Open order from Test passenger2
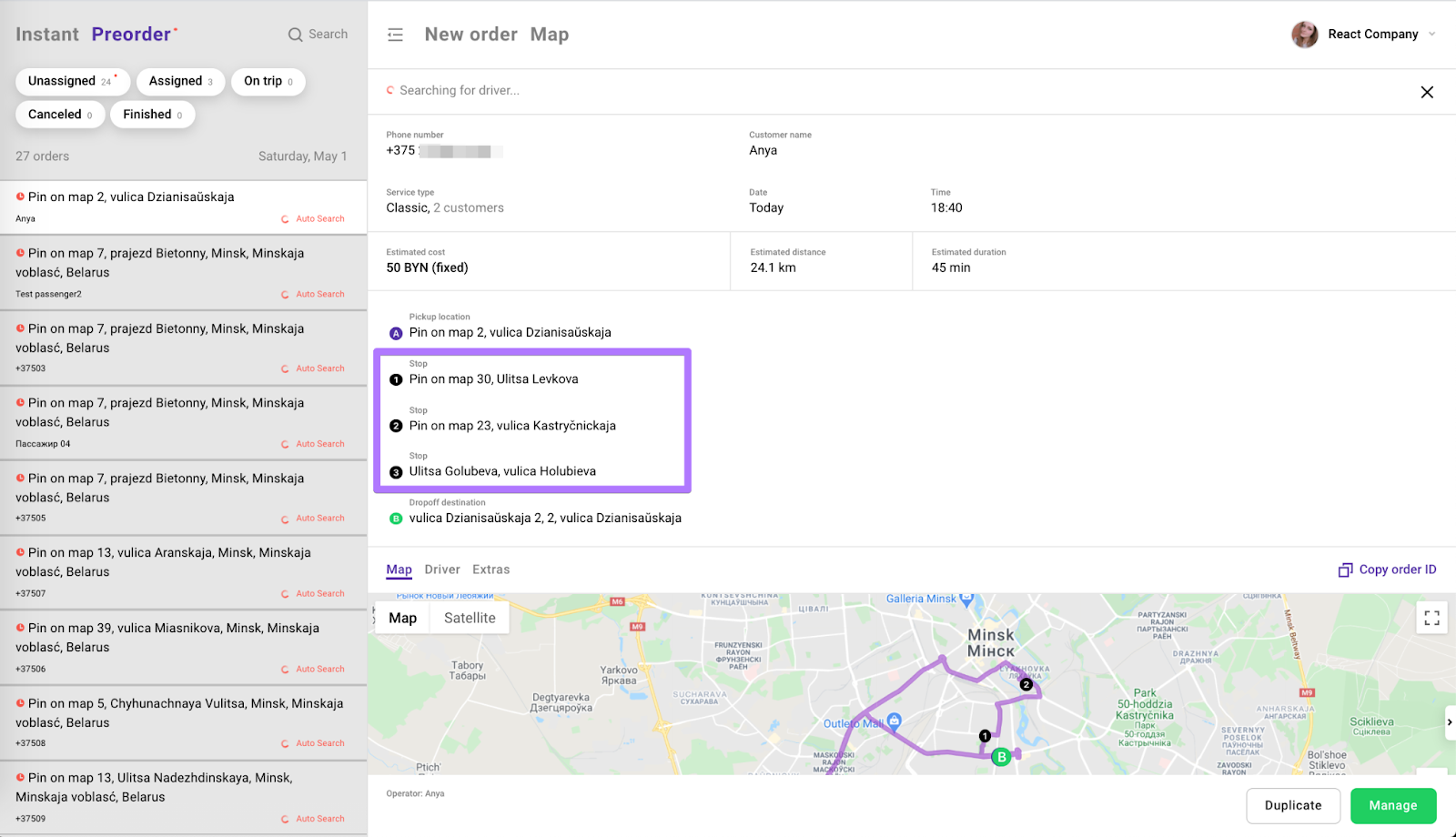The height and width of the screenshot is (837, 1456). 183,273
